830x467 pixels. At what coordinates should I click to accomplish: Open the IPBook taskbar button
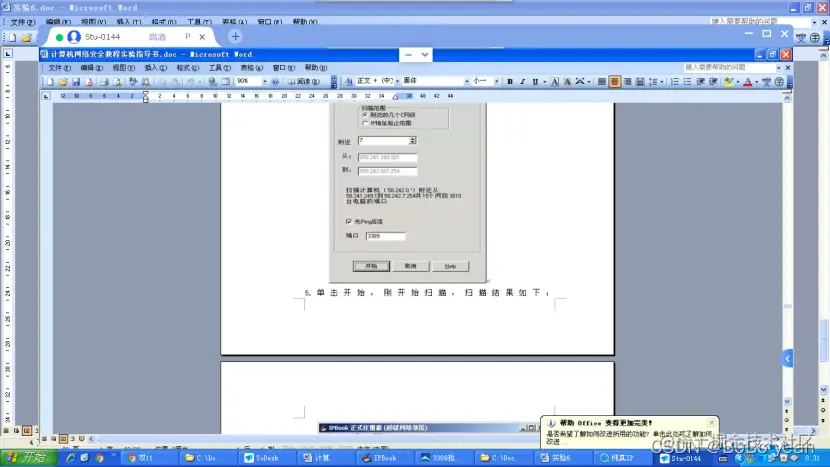[386, 458]
